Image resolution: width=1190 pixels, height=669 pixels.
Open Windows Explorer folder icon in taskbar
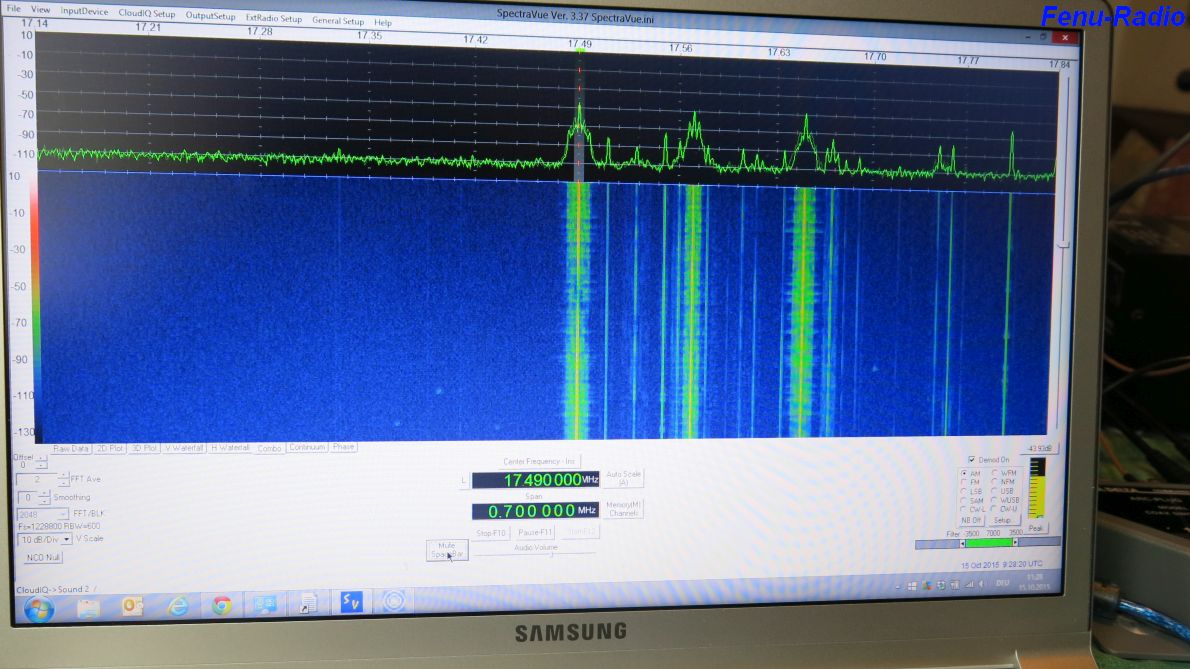point(89,606)
